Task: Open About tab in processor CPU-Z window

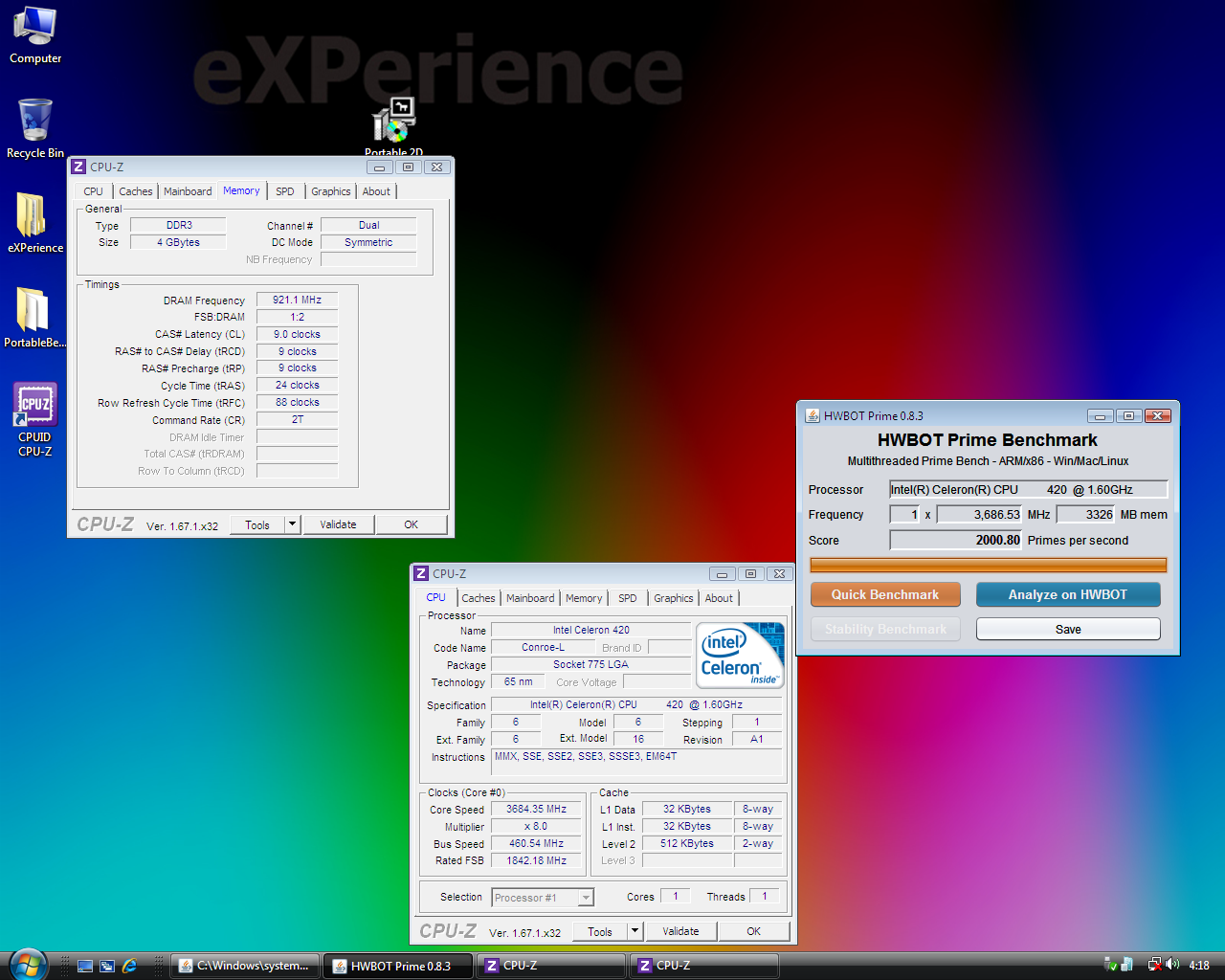Action: (719, 598)
